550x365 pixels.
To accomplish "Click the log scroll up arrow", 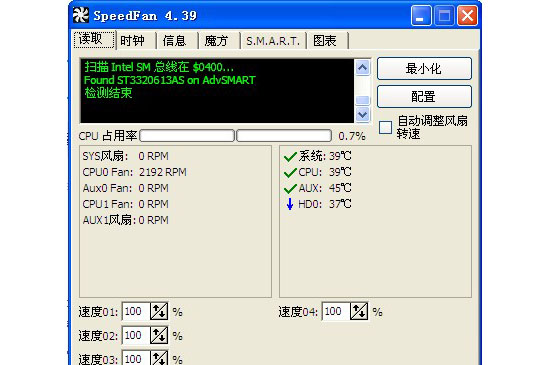I will (362, 67).
